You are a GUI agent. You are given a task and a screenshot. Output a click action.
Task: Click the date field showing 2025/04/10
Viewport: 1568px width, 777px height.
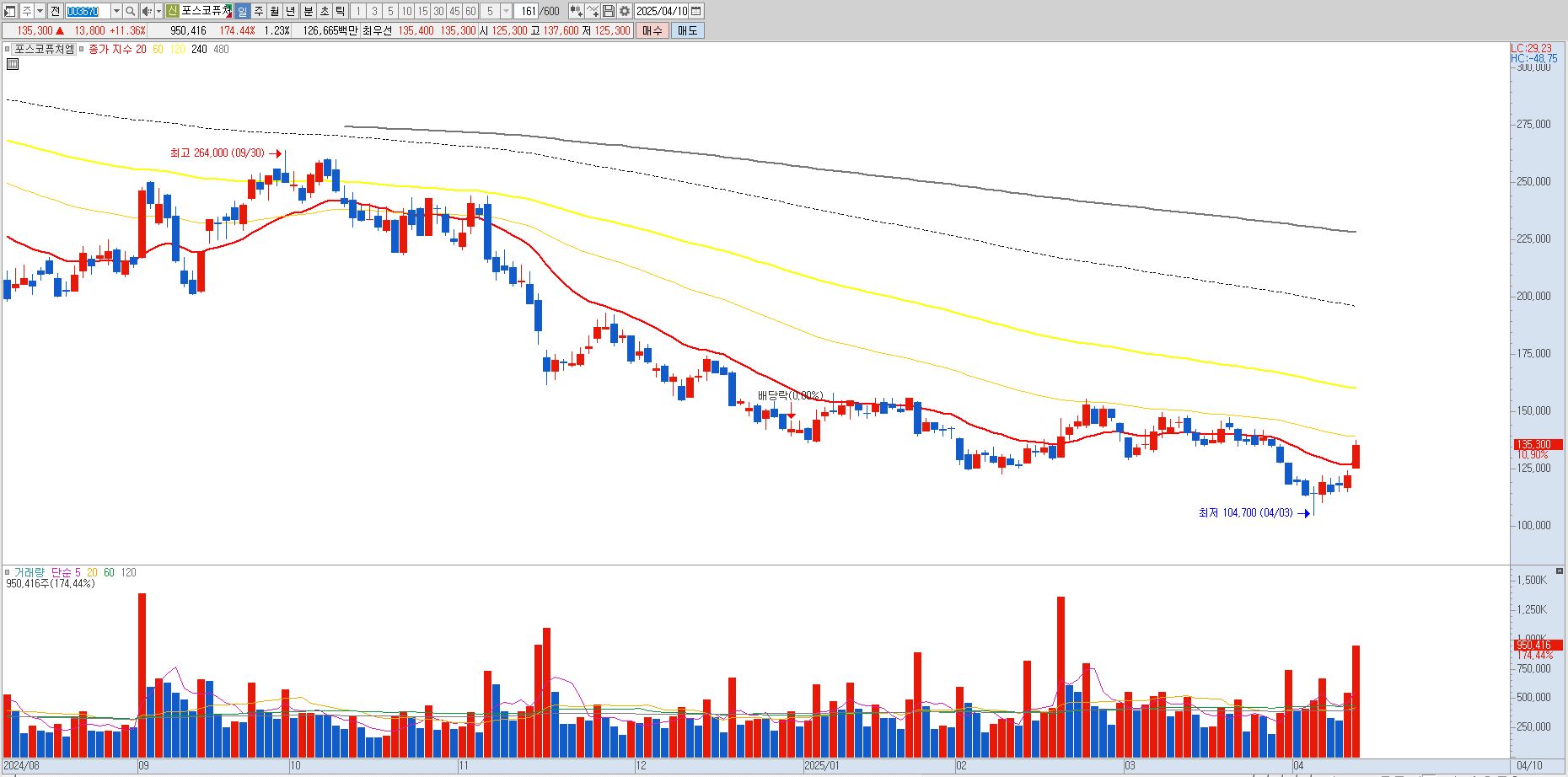pos(662,11)
